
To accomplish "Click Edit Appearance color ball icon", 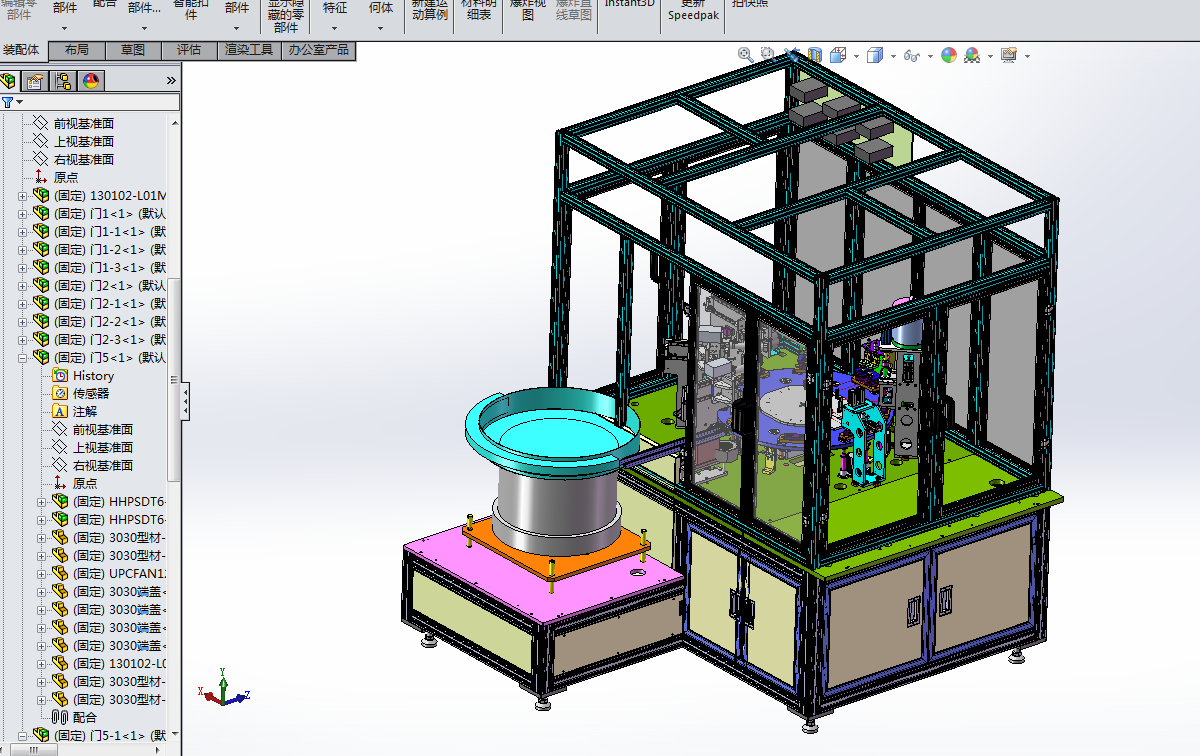I will [x=948, y=55].
